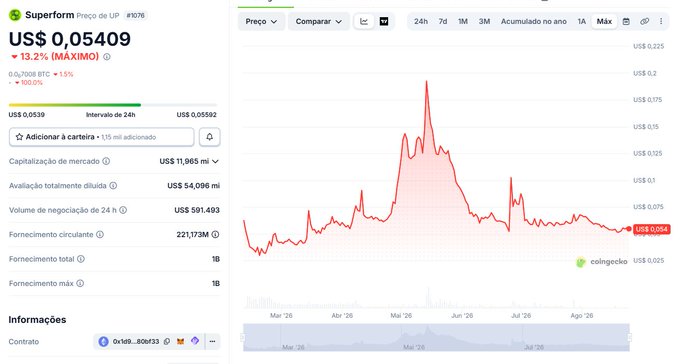Screen dimensions: 680x364
Task: Click the 24h price range progress bar
Action: click(x=113, y=105)
